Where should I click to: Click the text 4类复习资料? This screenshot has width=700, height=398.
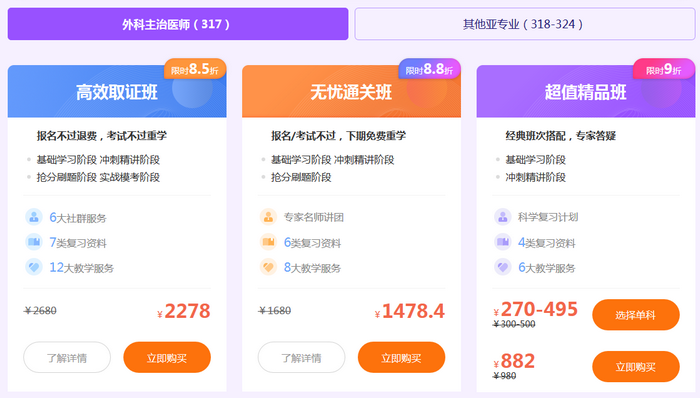(546, 243)
